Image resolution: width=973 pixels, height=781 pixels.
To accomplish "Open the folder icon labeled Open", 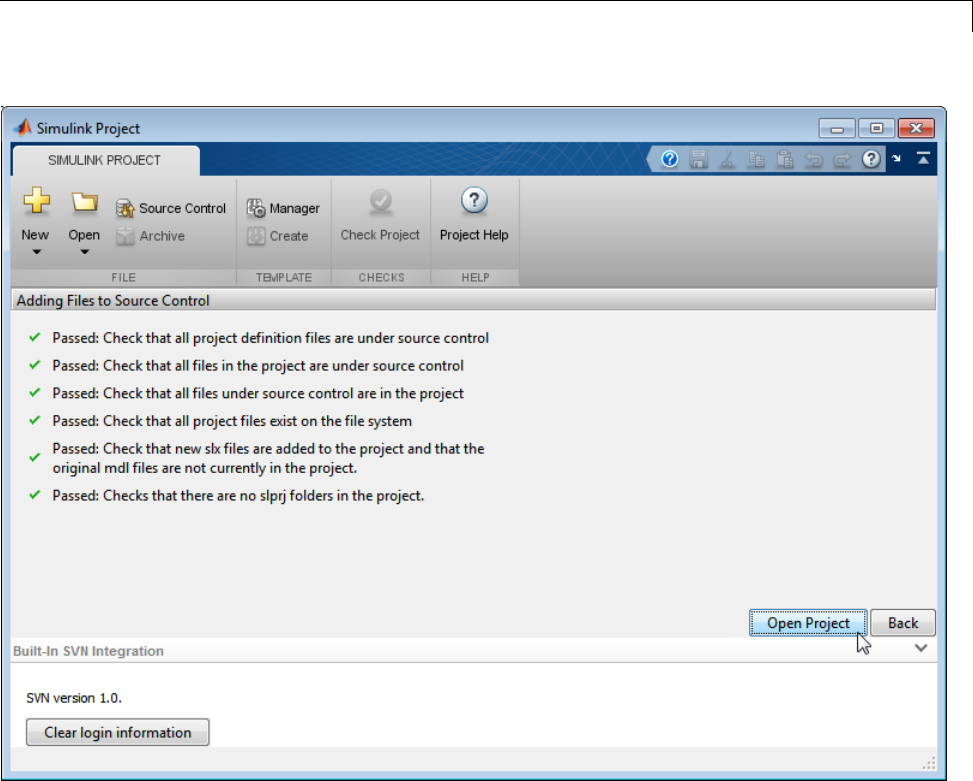I will (84, 202).
